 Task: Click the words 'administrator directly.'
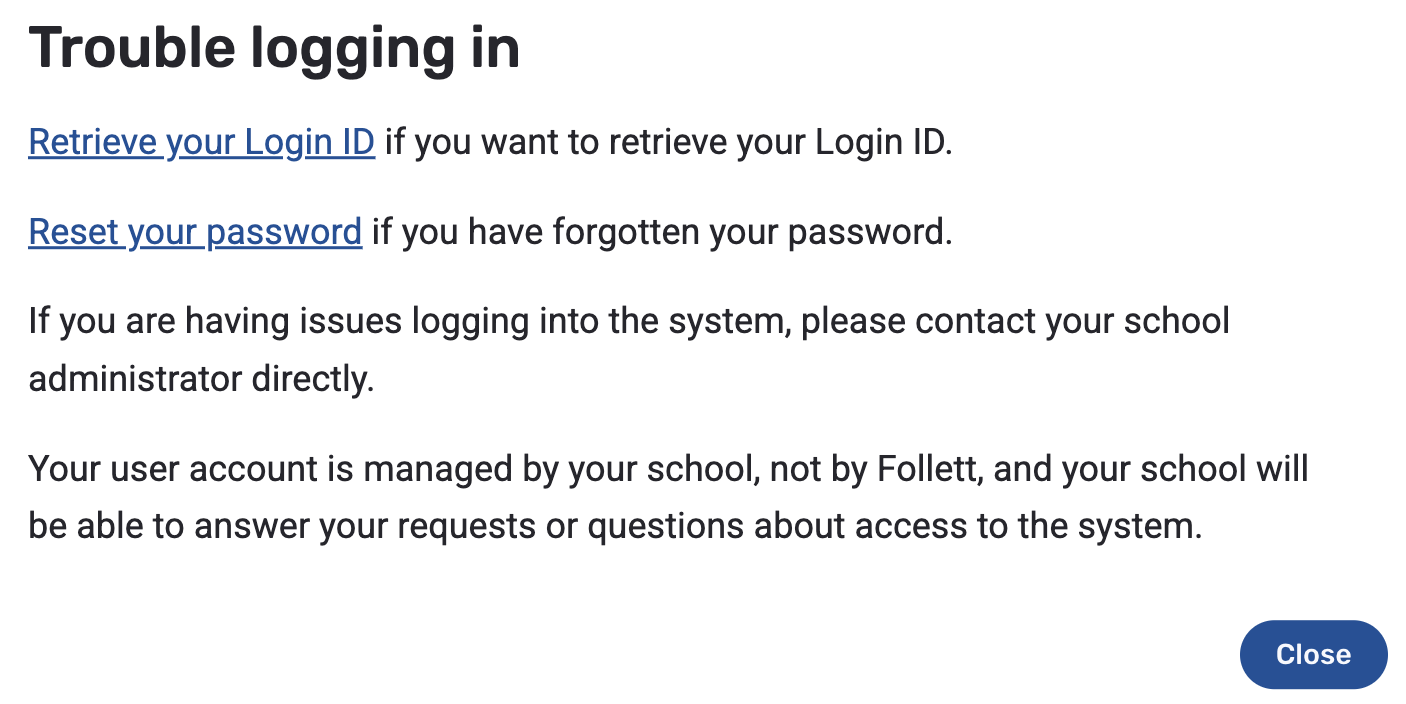(x=201, y=379)
